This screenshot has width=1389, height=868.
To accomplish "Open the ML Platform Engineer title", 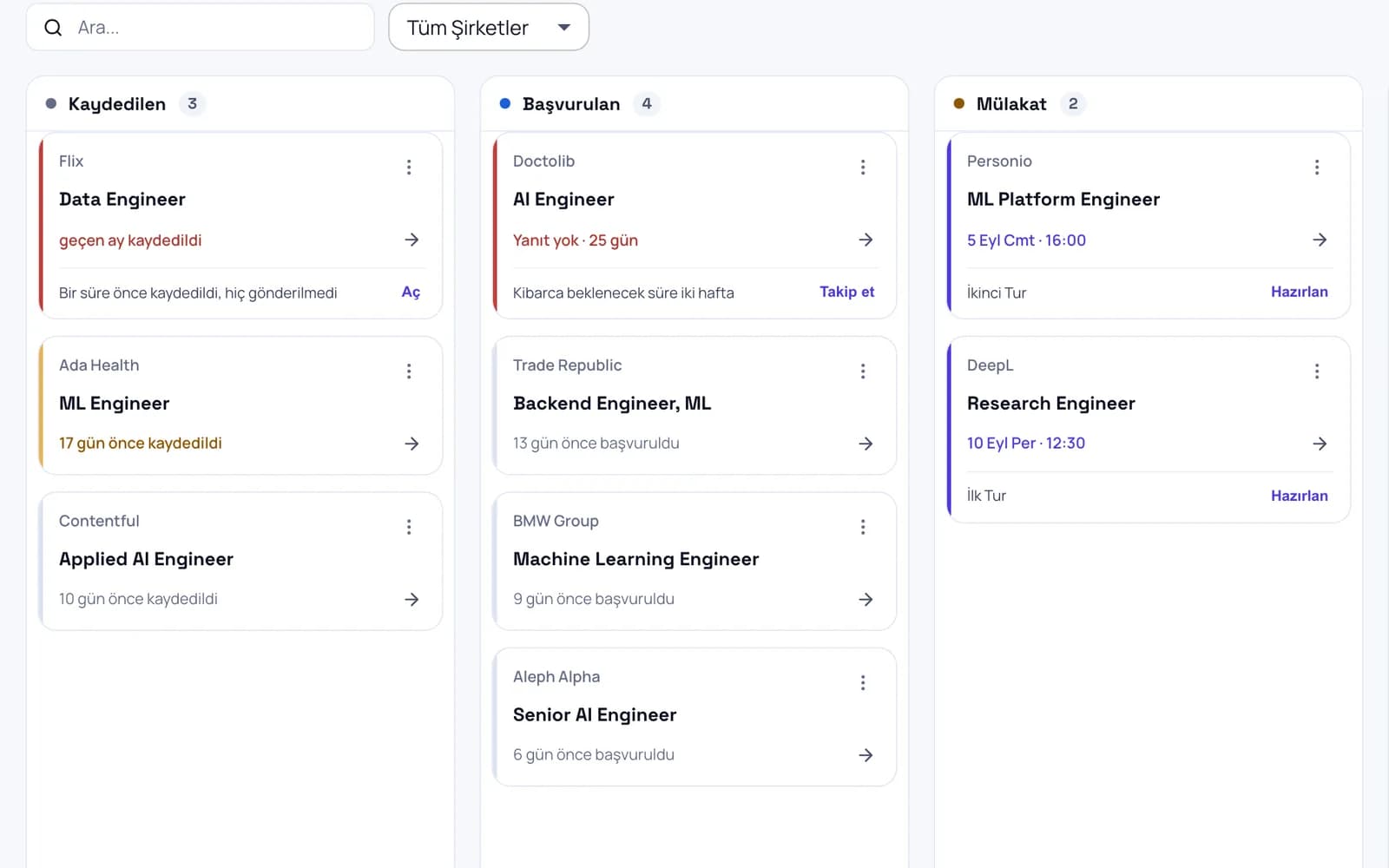I will (1063, 200).
